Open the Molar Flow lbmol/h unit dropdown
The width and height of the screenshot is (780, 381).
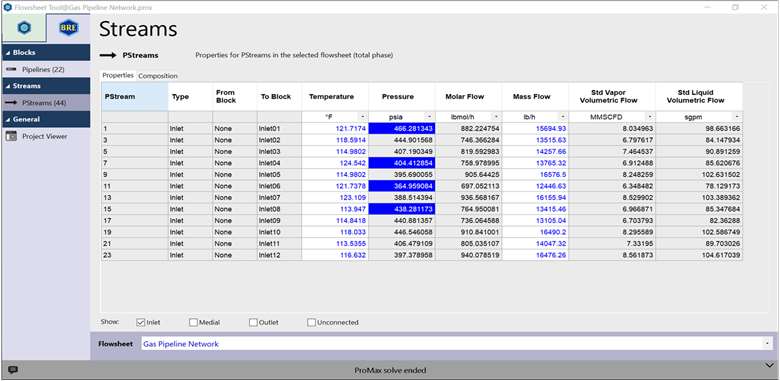(x=496, y=117)
